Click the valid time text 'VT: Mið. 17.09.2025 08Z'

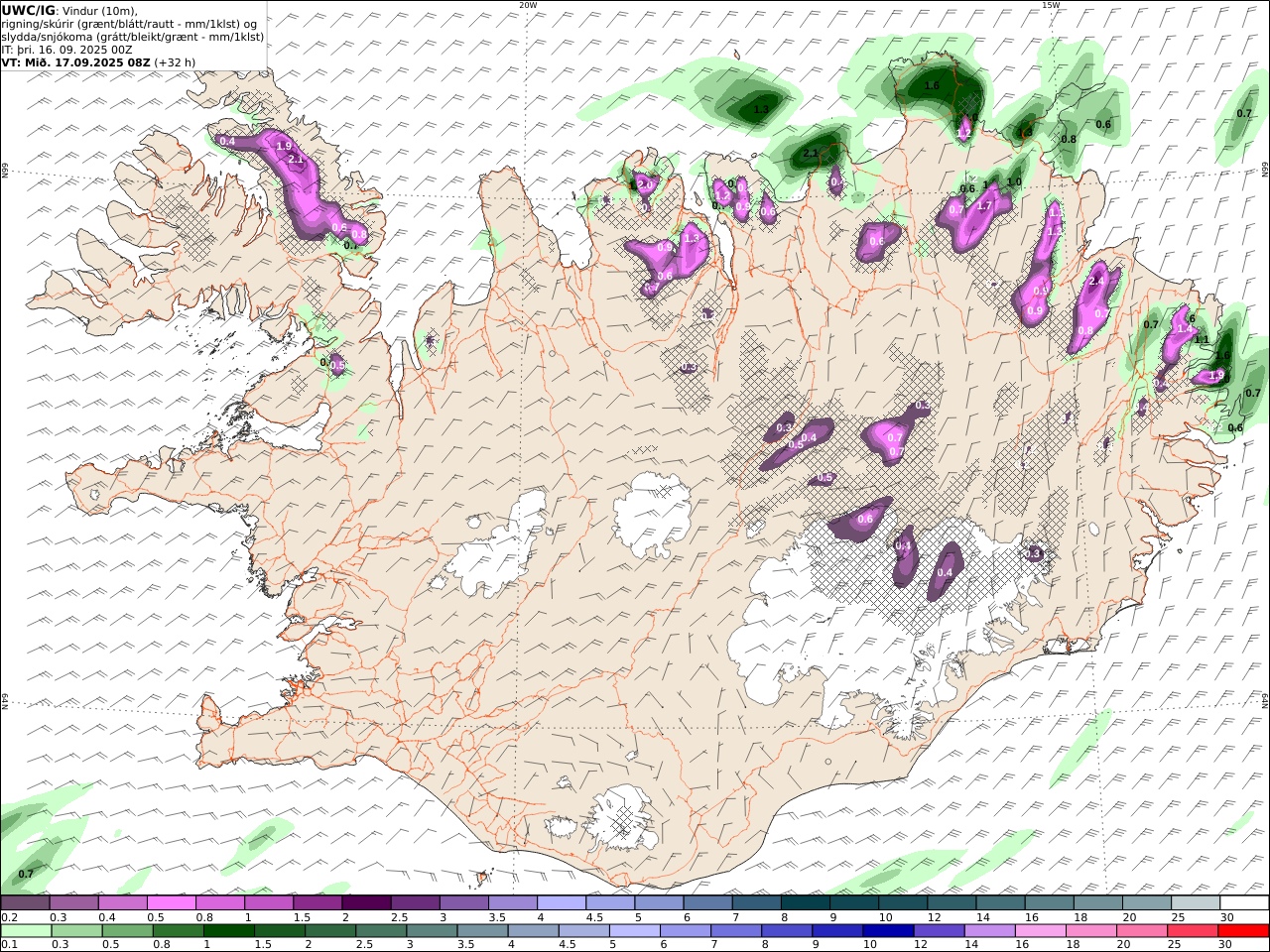(76, 61)
